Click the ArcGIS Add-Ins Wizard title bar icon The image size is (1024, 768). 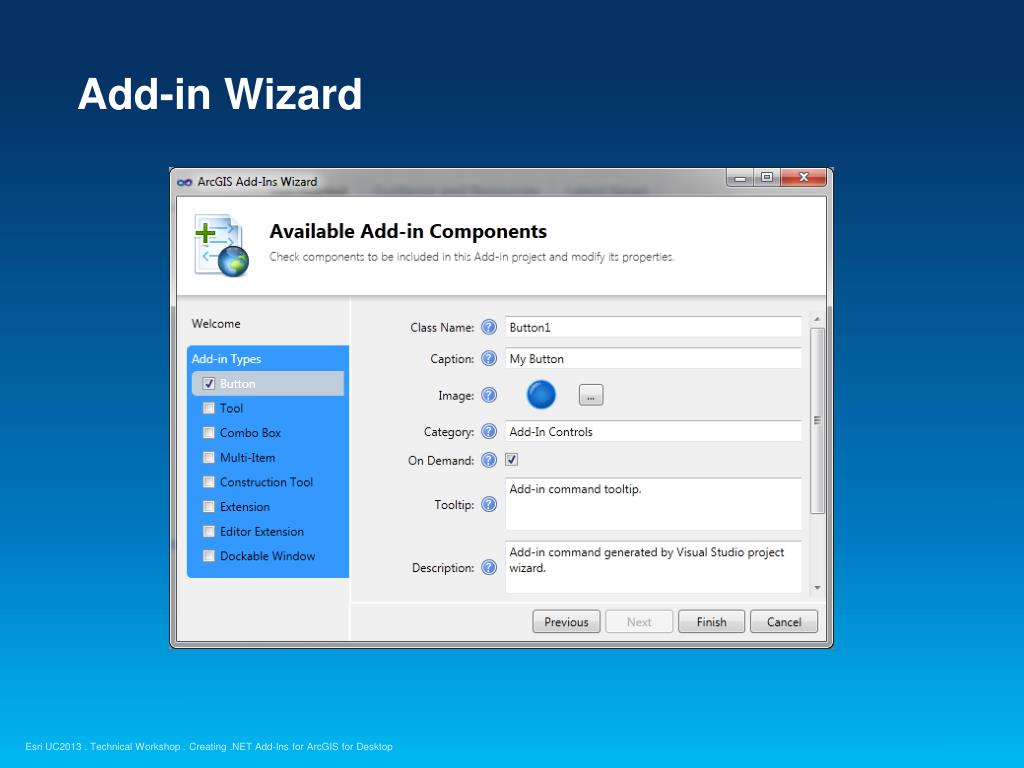click(x=184, y=182)
